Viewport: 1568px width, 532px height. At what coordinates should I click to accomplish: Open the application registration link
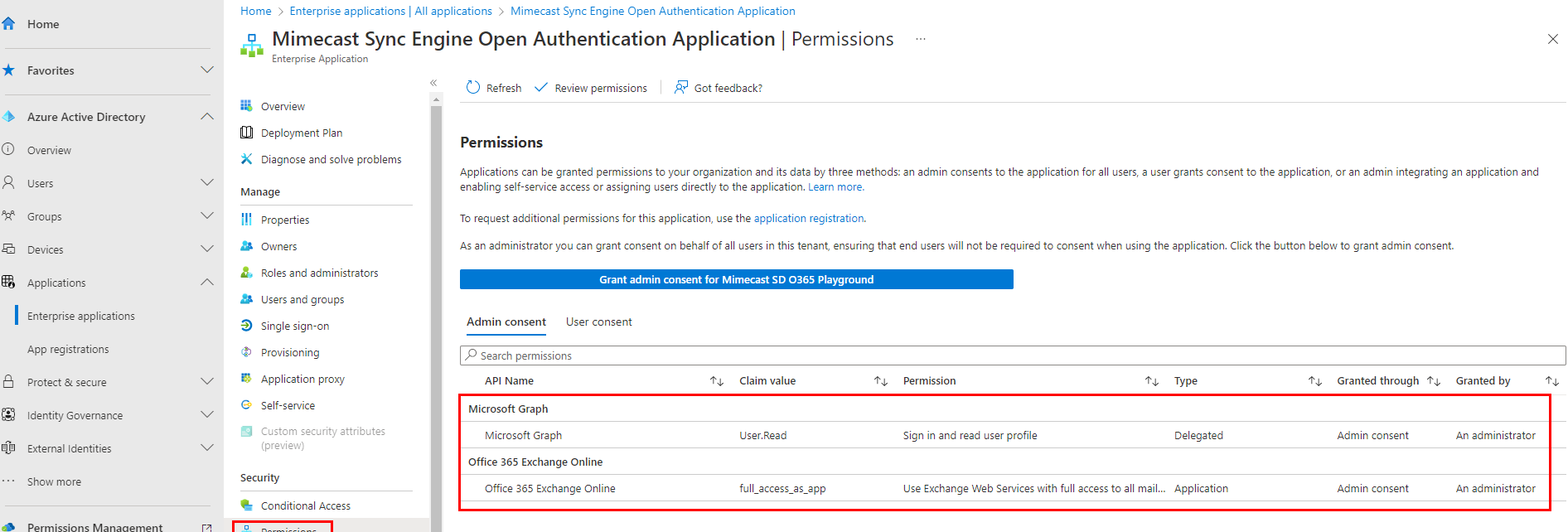click(808, 219)
